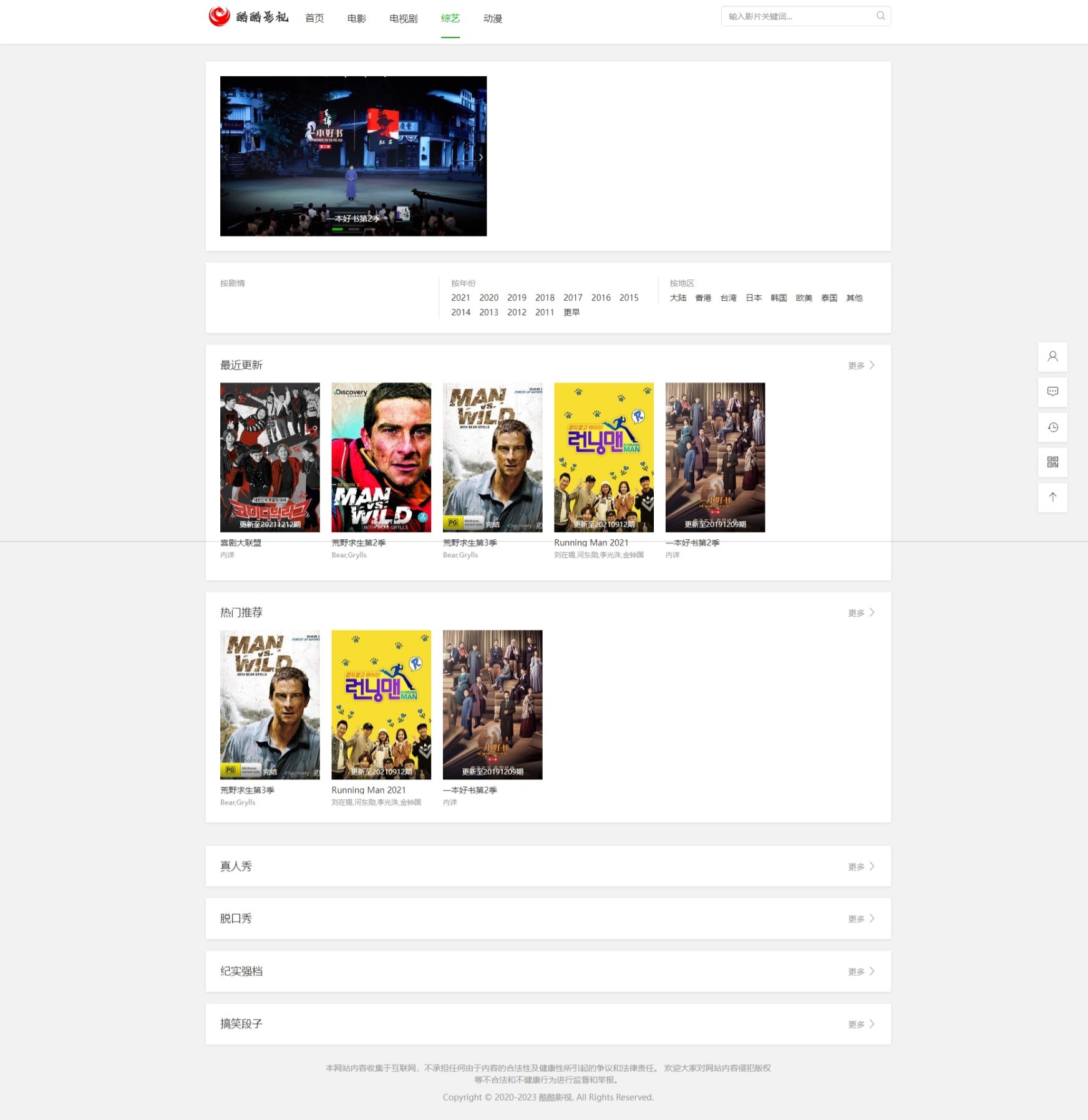Expand 更多 in the 热门推荐 section
The width and height of the screenshot is (1088, 1120).
click(861, 613)
